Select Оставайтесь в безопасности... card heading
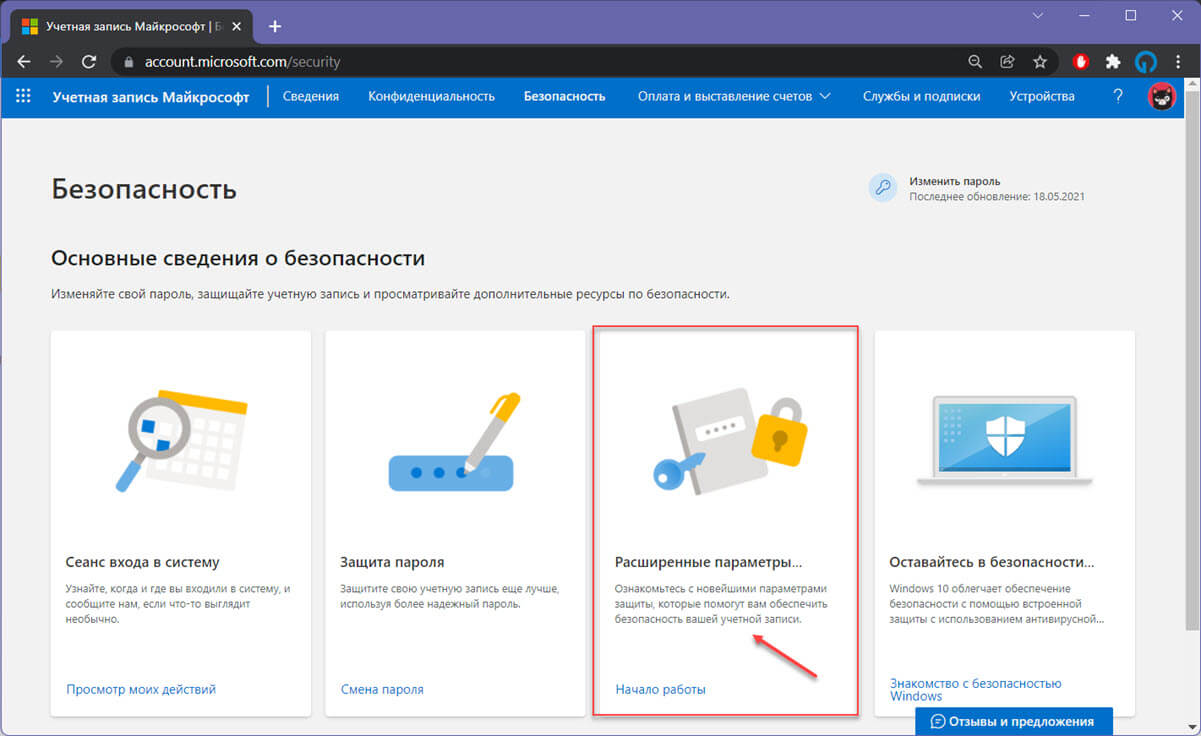Image resolution: width=1201 pixels, height=736 pixels. pos(992,562)
